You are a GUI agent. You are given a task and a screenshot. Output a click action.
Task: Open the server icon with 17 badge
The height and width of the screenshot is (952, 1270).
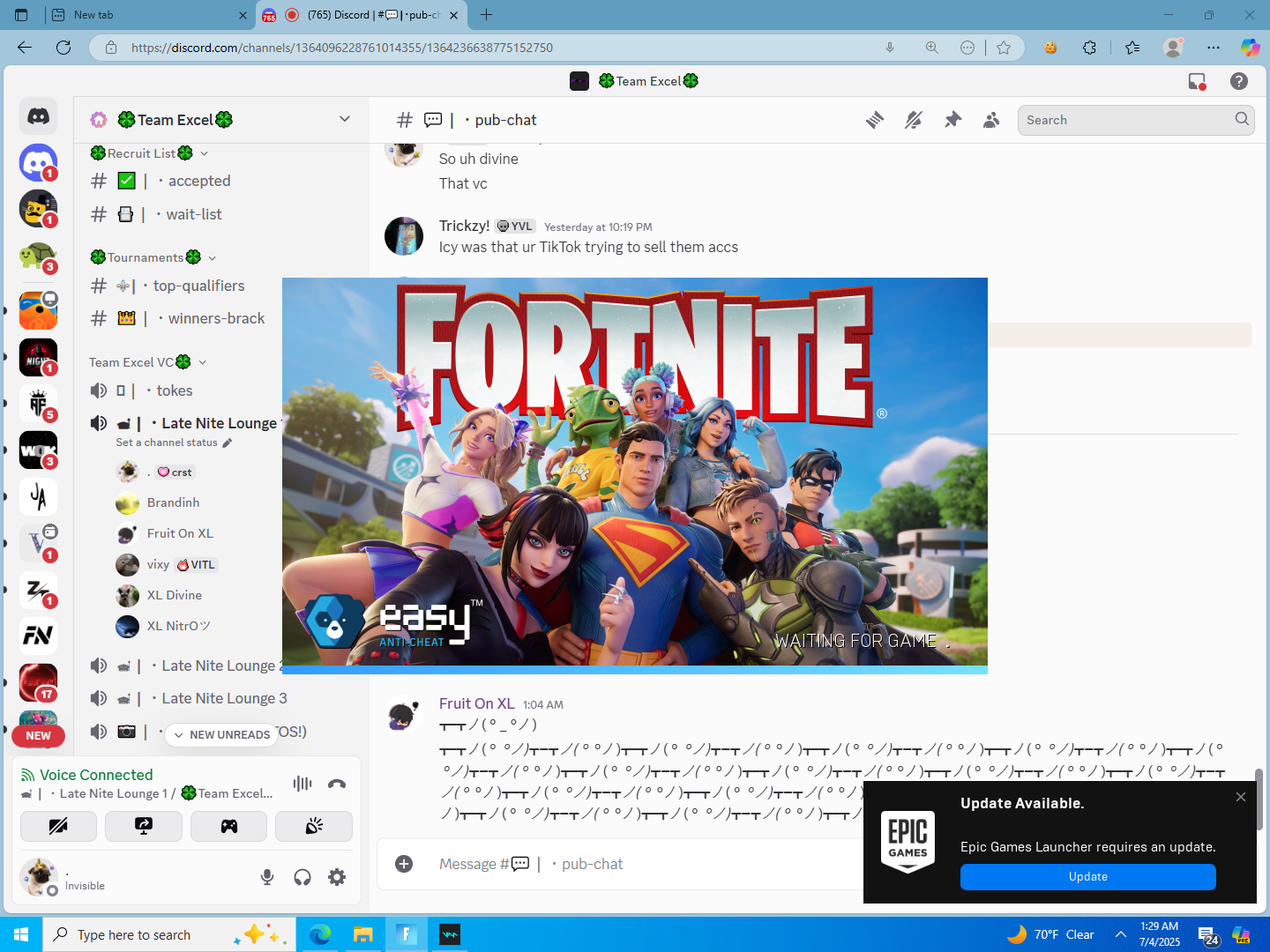point(38,682)
